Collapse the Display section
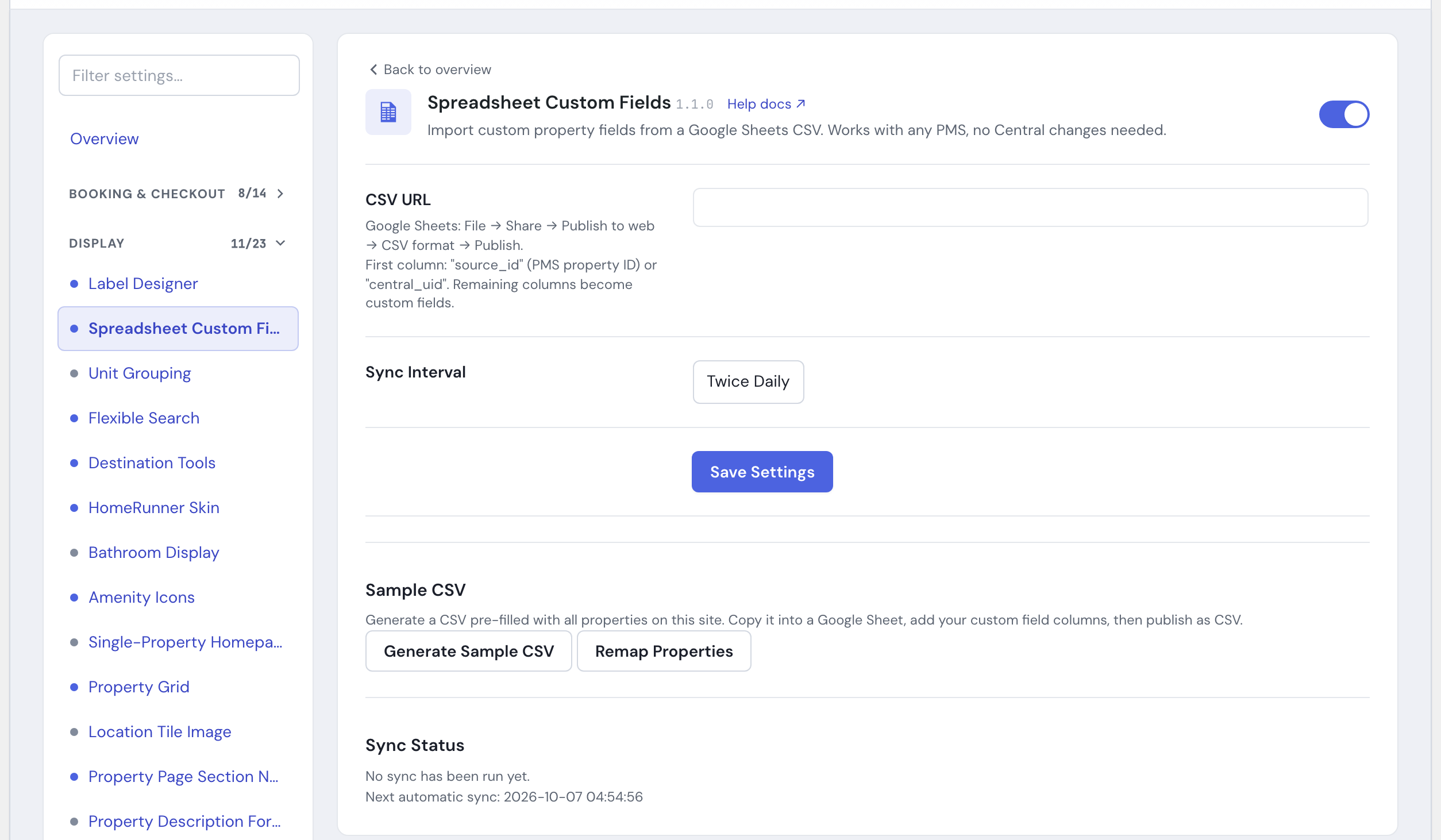This screenshot has width=1441, height=840. (178, 243)
